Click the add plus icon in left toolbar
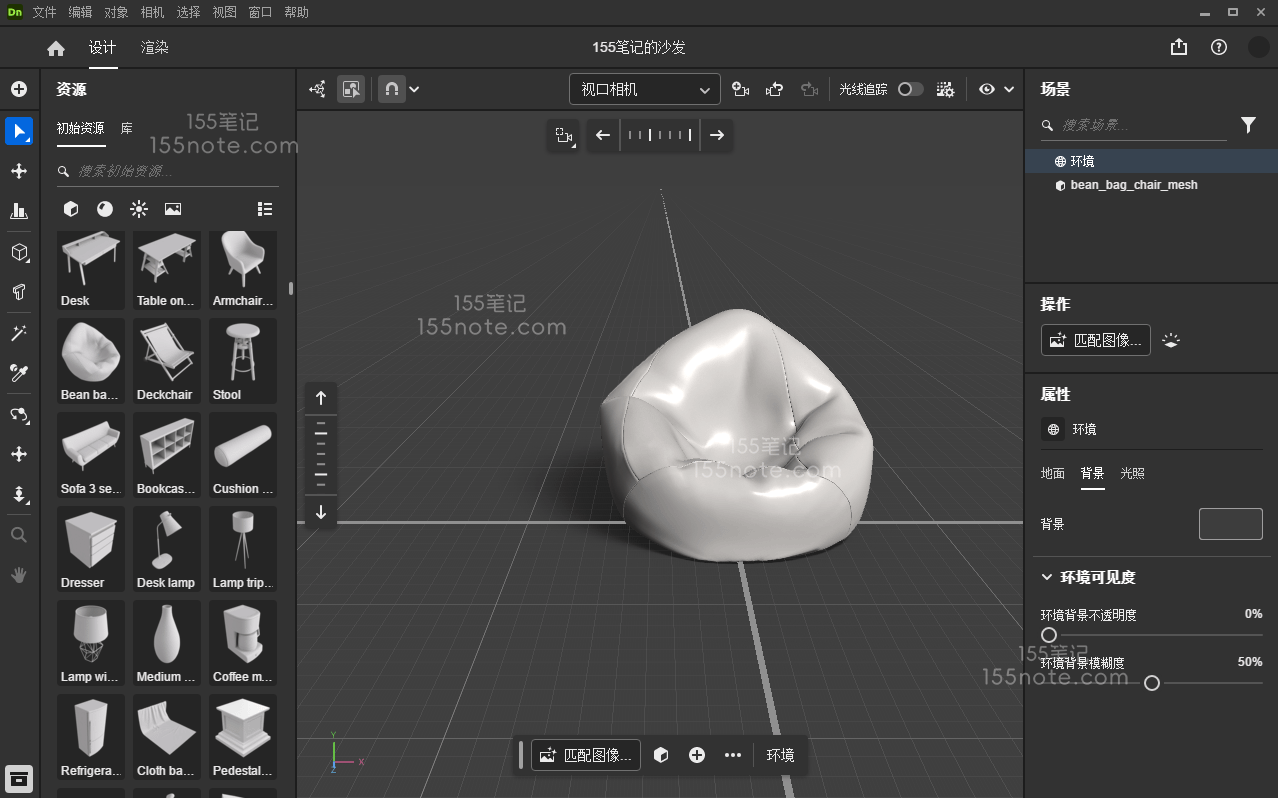The image size is (1278, 798). (19, 89)
